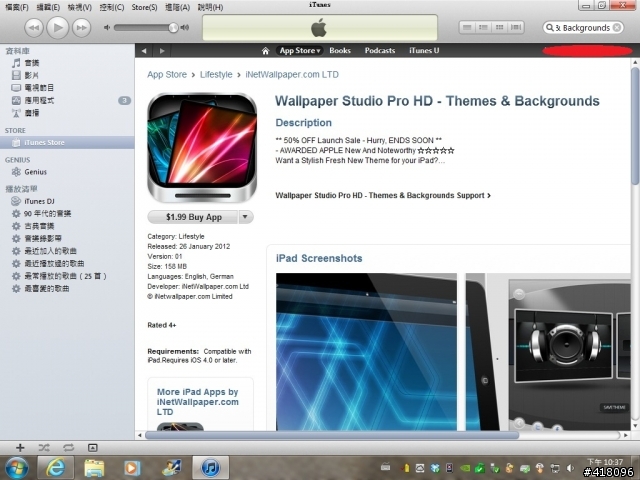
Task: Open the Windows Start menu
Action: [x=17, y=468]
